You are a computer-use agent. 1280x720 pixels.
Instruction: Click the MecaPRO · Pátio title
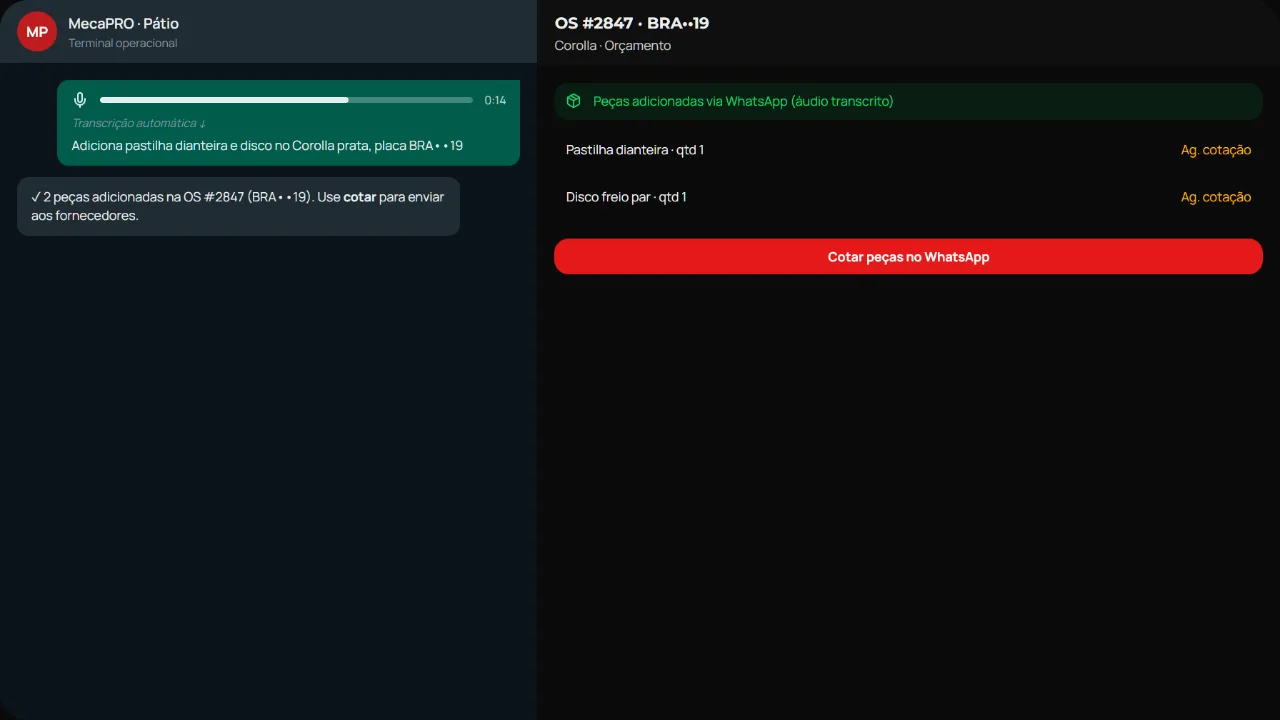tap(124, 23)
